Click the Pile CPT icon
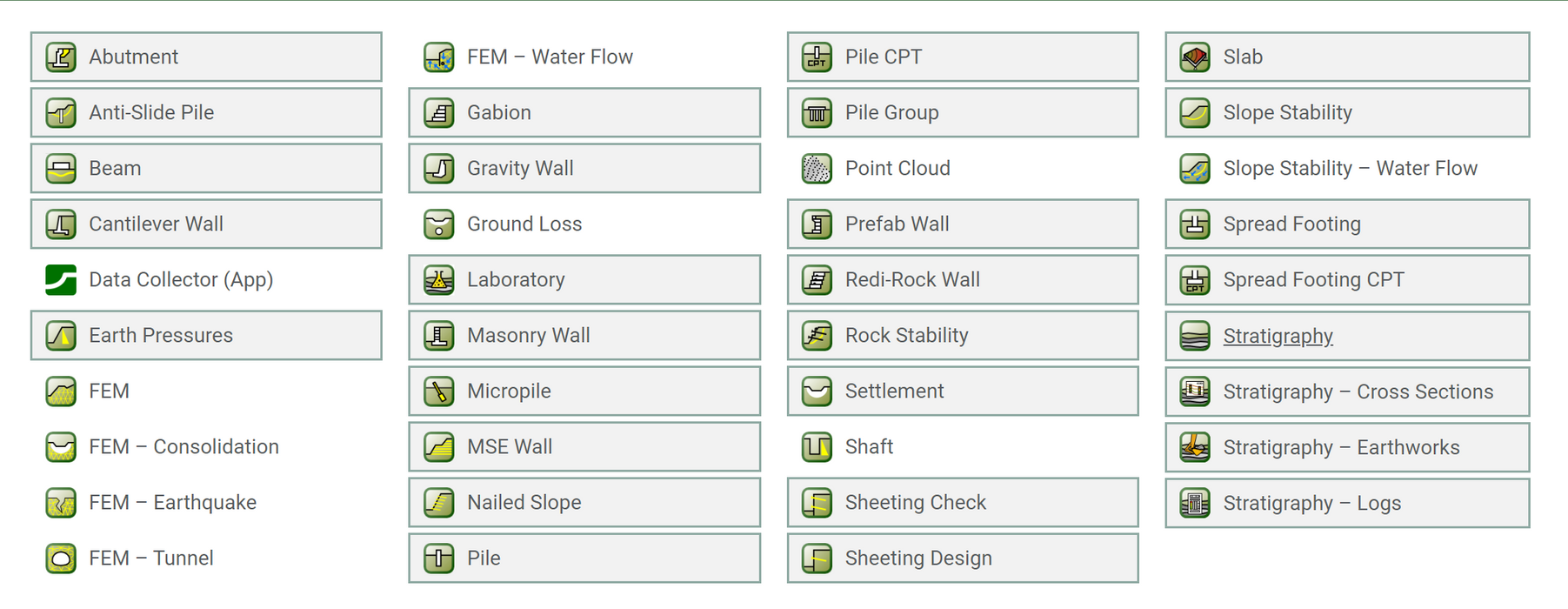Viewport: 1568px width, 609px height. tap(817, 57)
